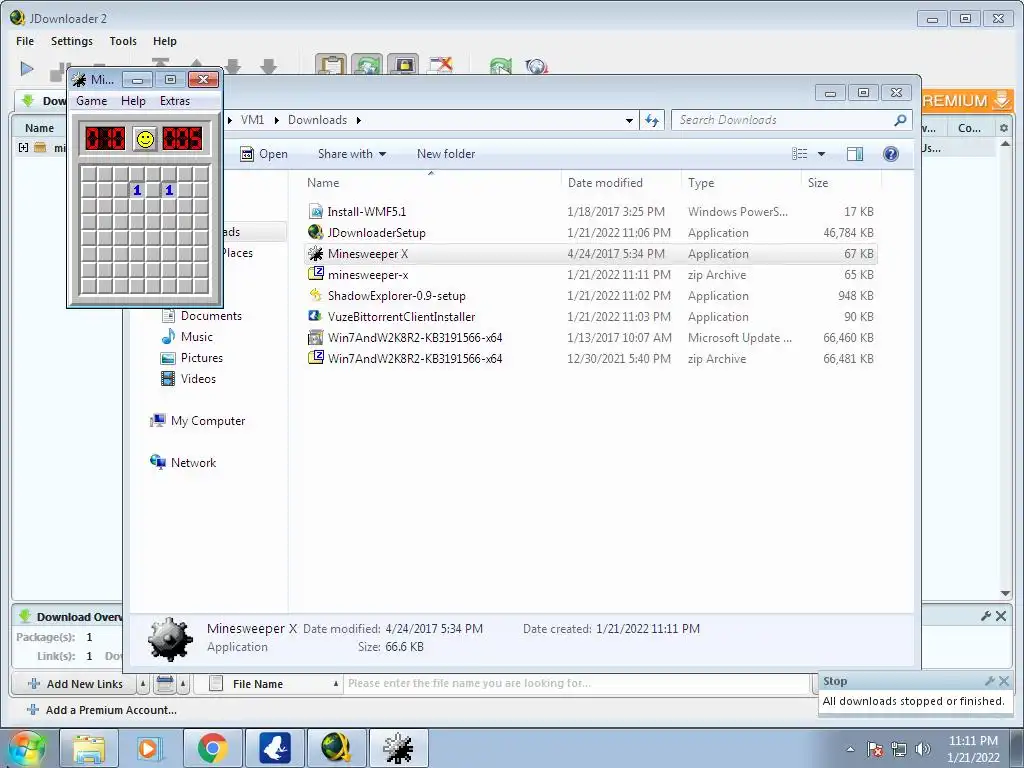Click the Search Downloads field
1024x768 pixels.
point(782,120)
